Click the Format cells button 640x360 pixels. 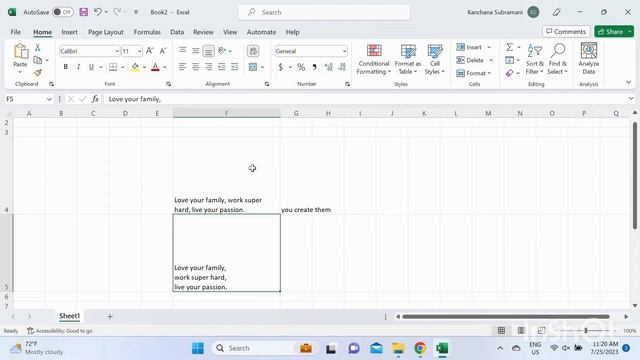[473, 73]
